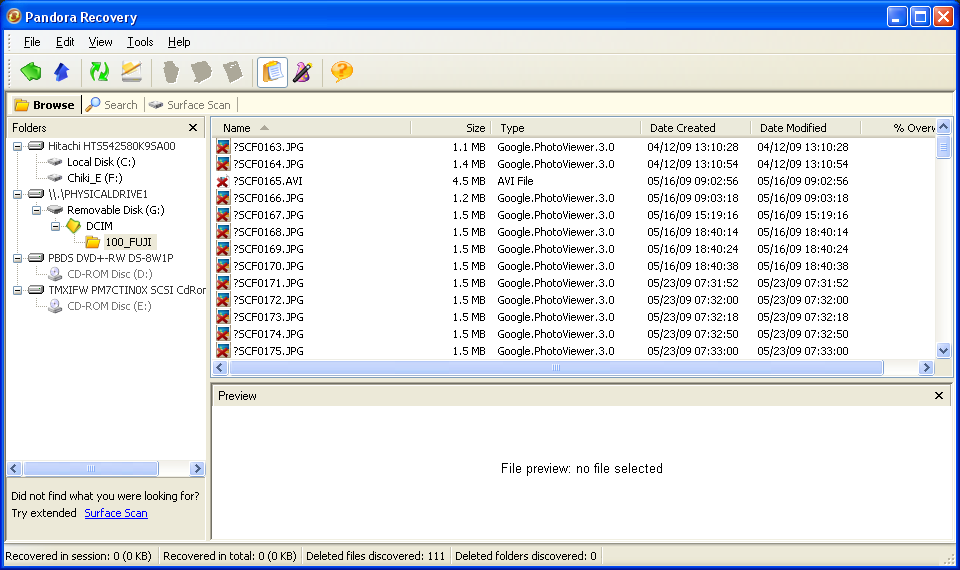The image size is (960, 570).
Task: Select the ?SCF0165.AVI file icon
Action: click(x=223, y=181)
